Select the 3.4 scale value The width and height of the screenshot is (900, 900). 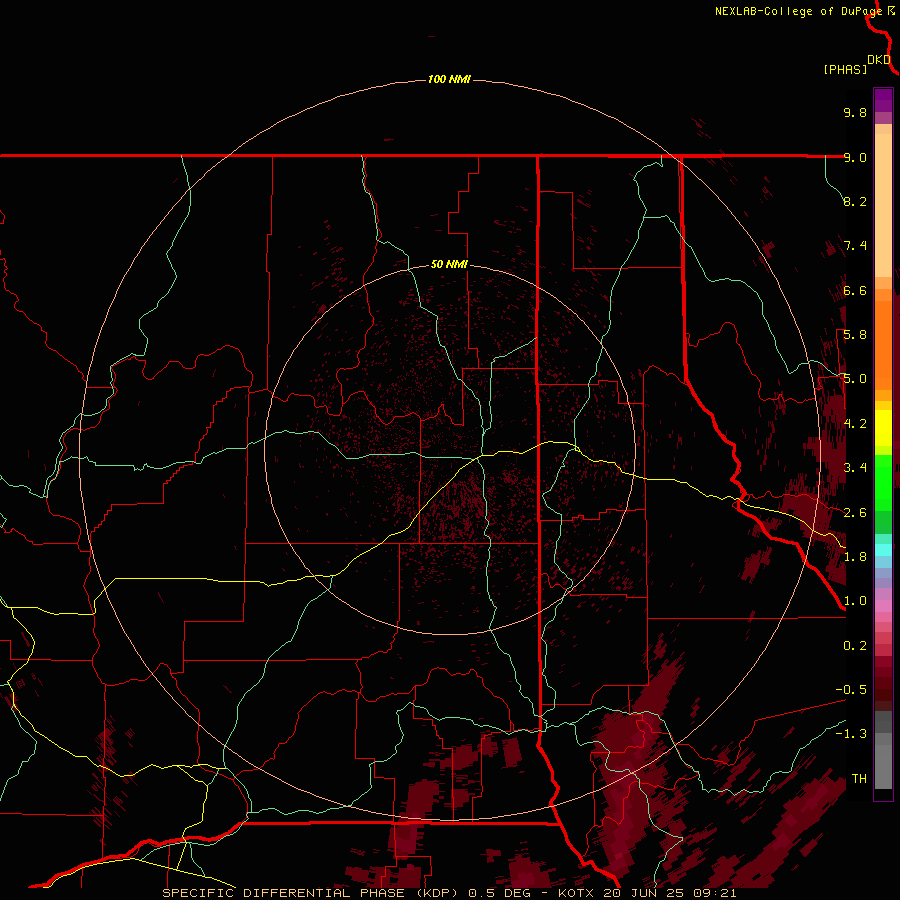[x=855, y=468]
